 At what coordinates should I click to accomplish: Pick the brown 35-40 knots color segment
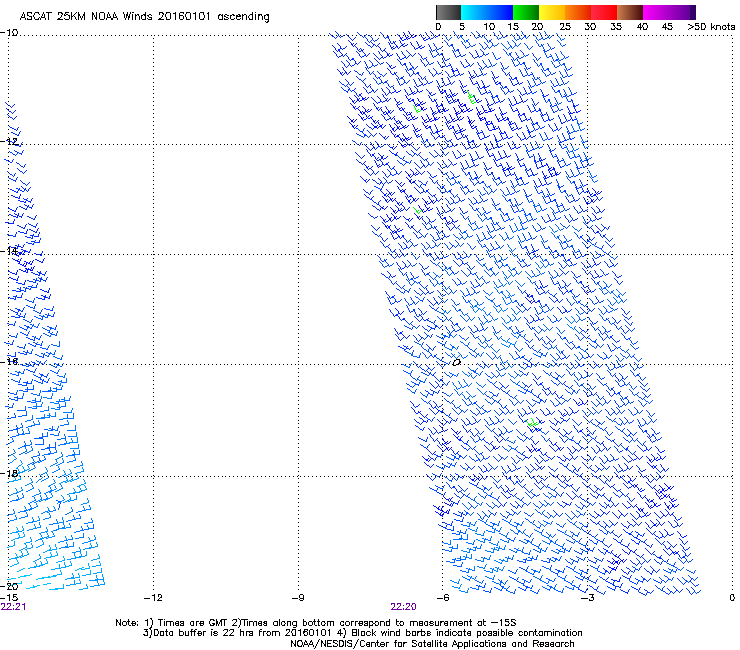click(x=630, y=12)
